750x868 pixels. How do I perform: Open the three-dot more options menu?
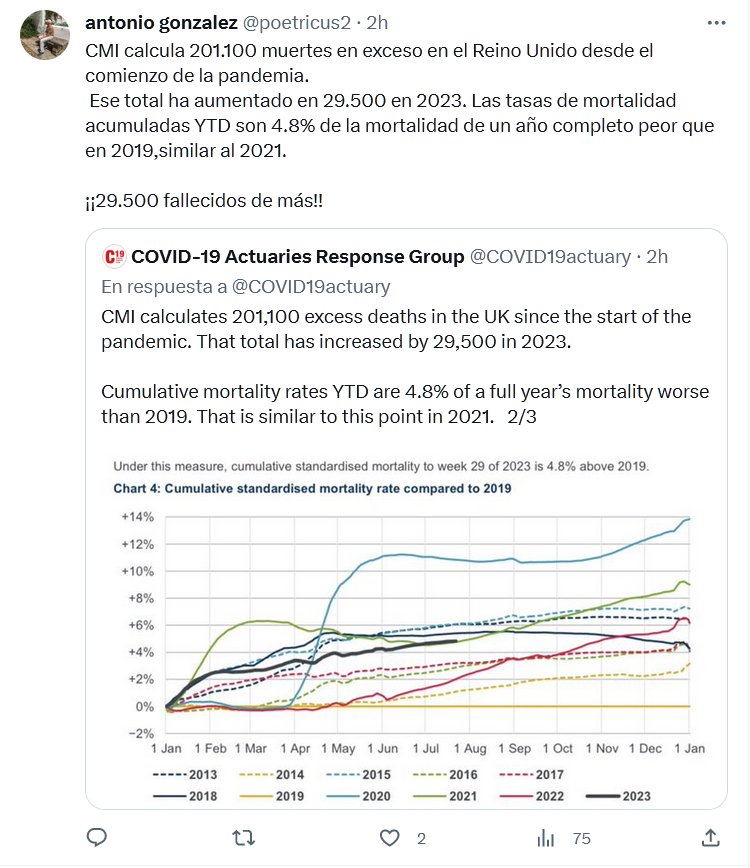point(717,22)
